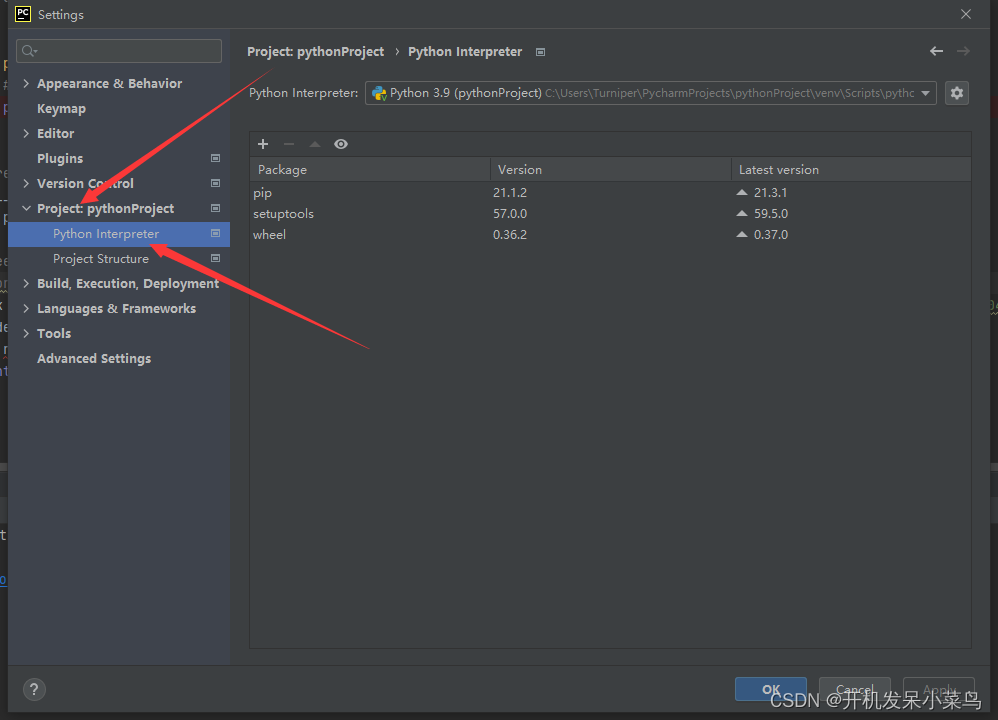
Task: Select Version Control in sidebar
Action: 85,183
